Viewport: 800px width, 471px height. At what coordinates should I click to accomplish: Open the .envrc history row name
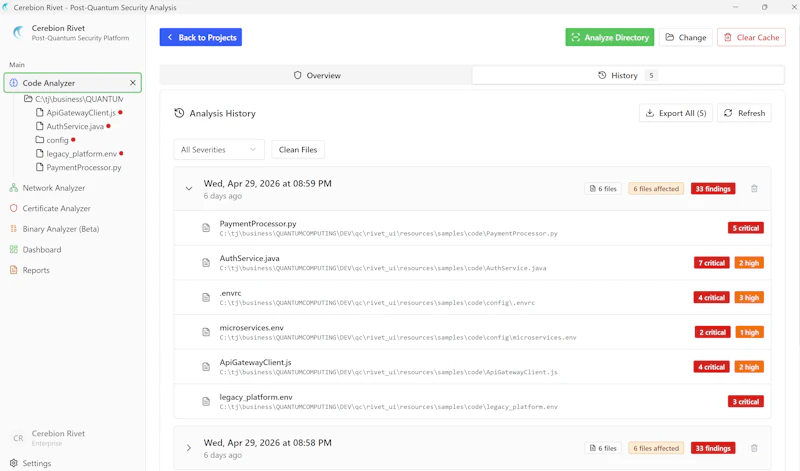point(230,293)
